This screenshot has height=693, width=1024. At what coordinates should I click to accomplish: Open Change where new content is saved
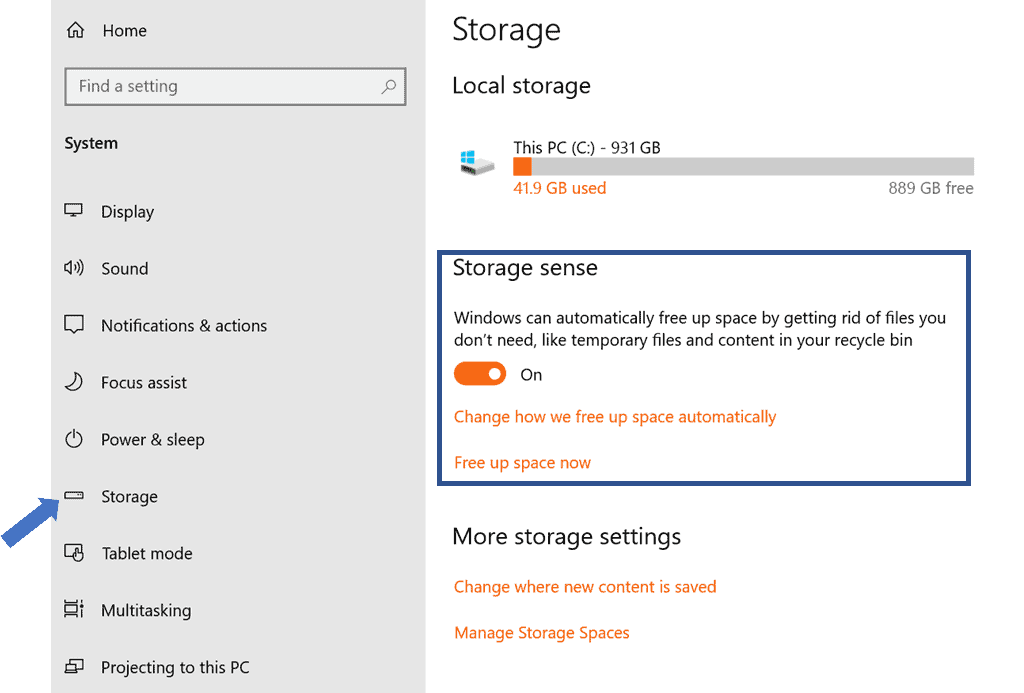(x=585, y=587)
